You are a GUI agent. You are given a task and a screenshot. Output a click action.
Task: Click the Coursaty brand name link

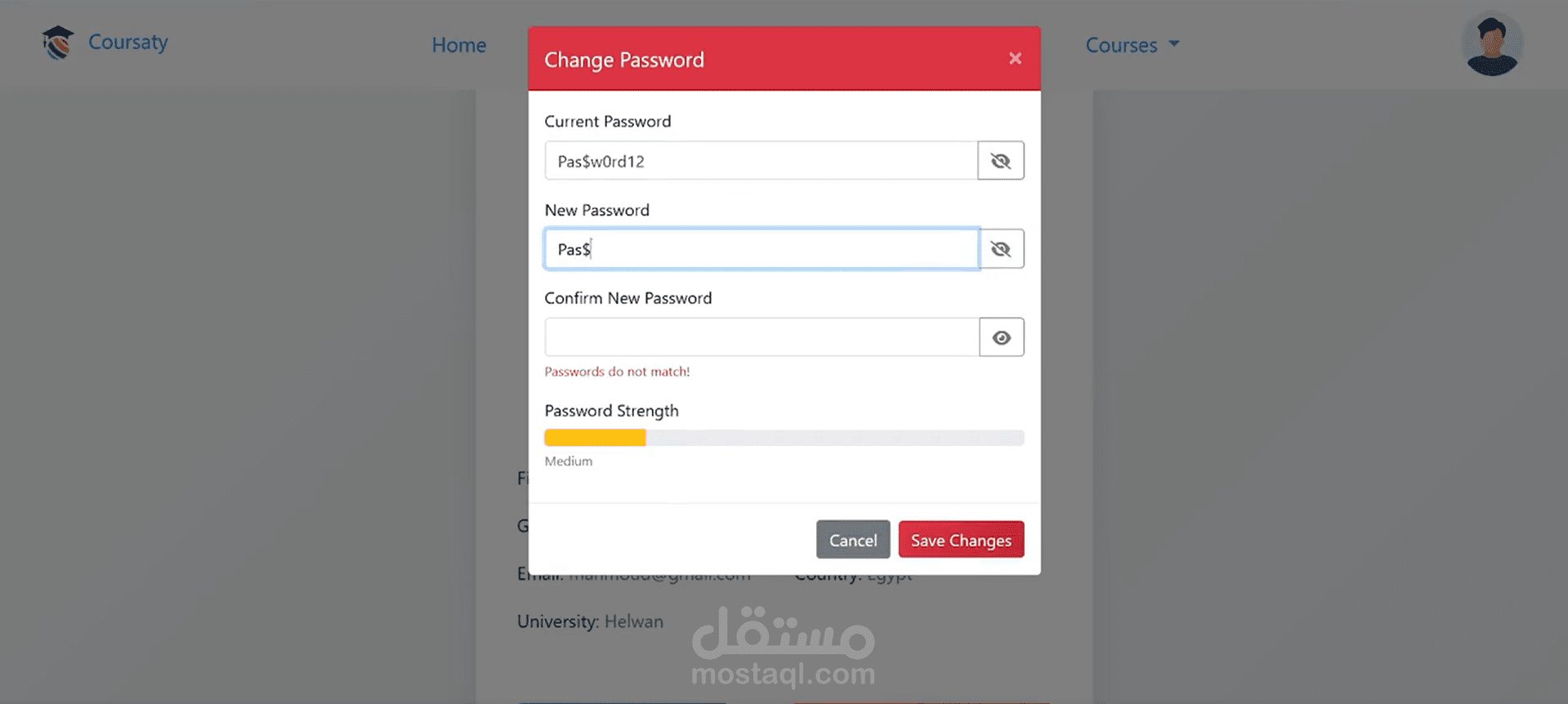click(128, 42)
